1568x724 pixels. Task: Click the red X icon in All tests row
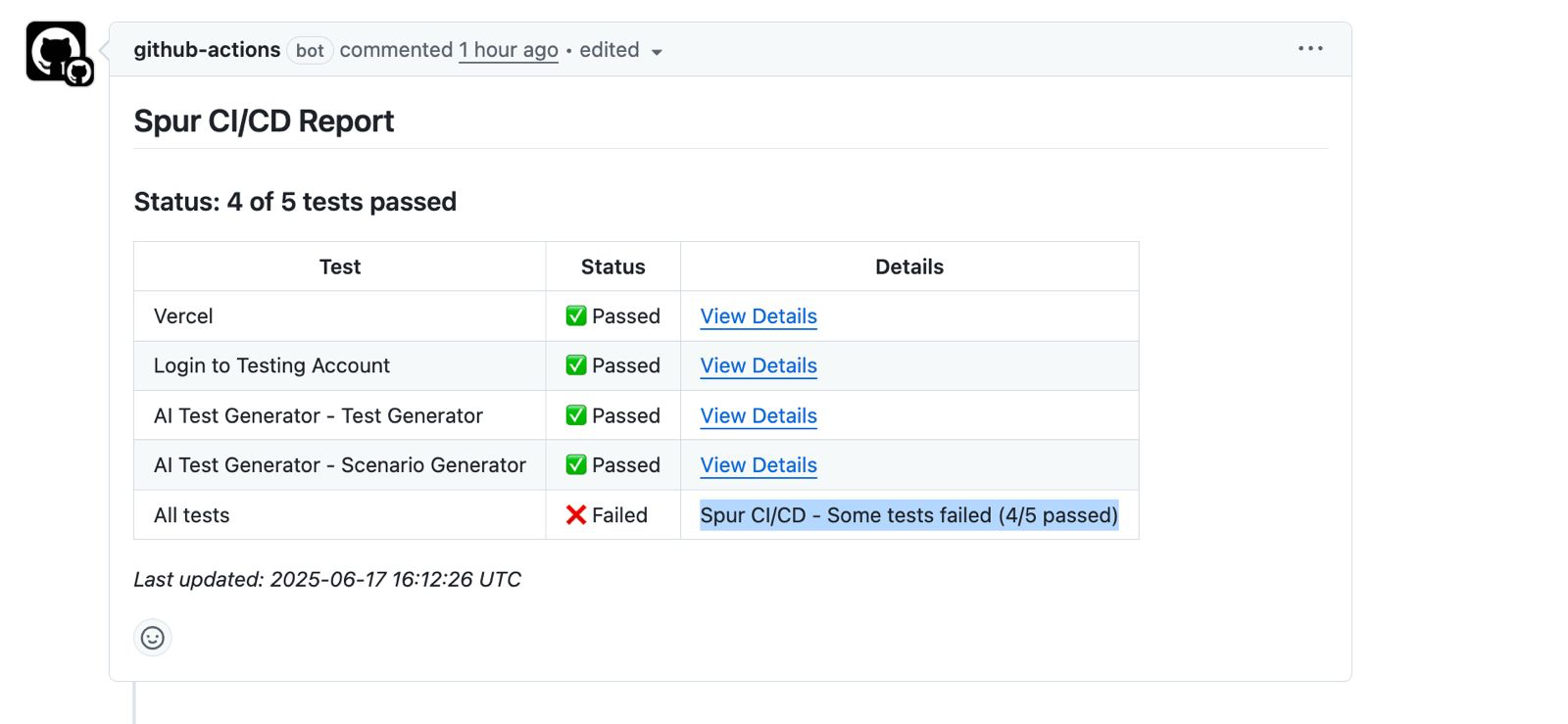pos(576,515)
